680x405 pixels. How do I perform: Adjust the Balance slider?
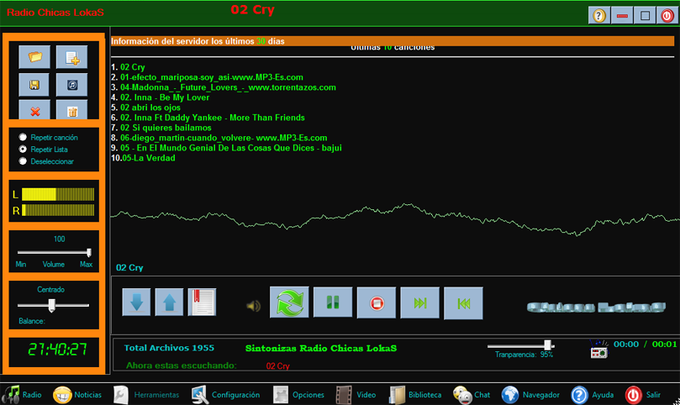coord(53,305)
